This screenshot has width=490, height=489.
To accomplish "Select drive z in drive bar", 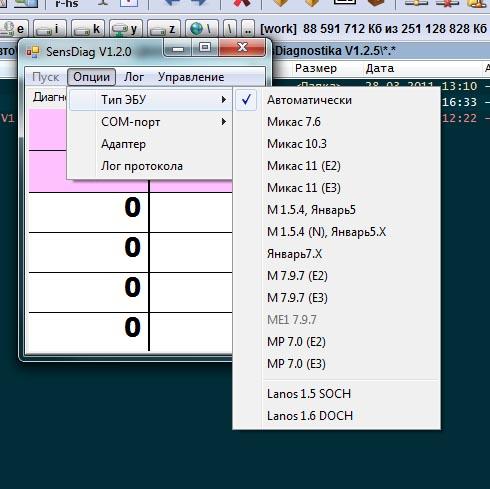I will click(x=164, y=29).
